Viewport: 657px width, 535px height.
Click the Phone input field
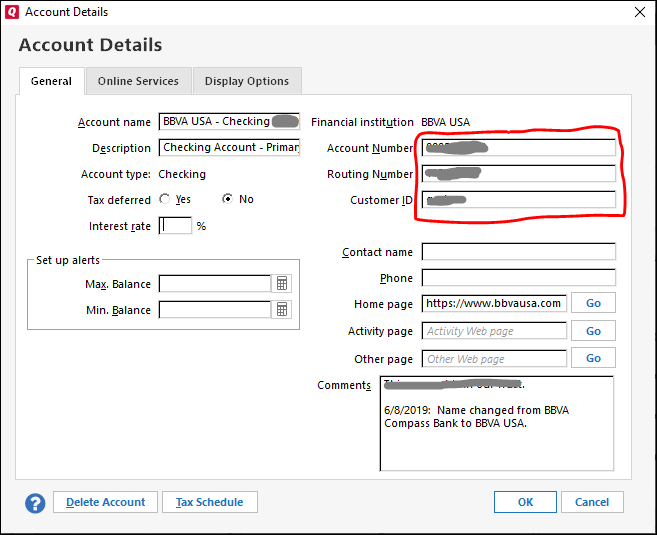(x=519, y=278)
